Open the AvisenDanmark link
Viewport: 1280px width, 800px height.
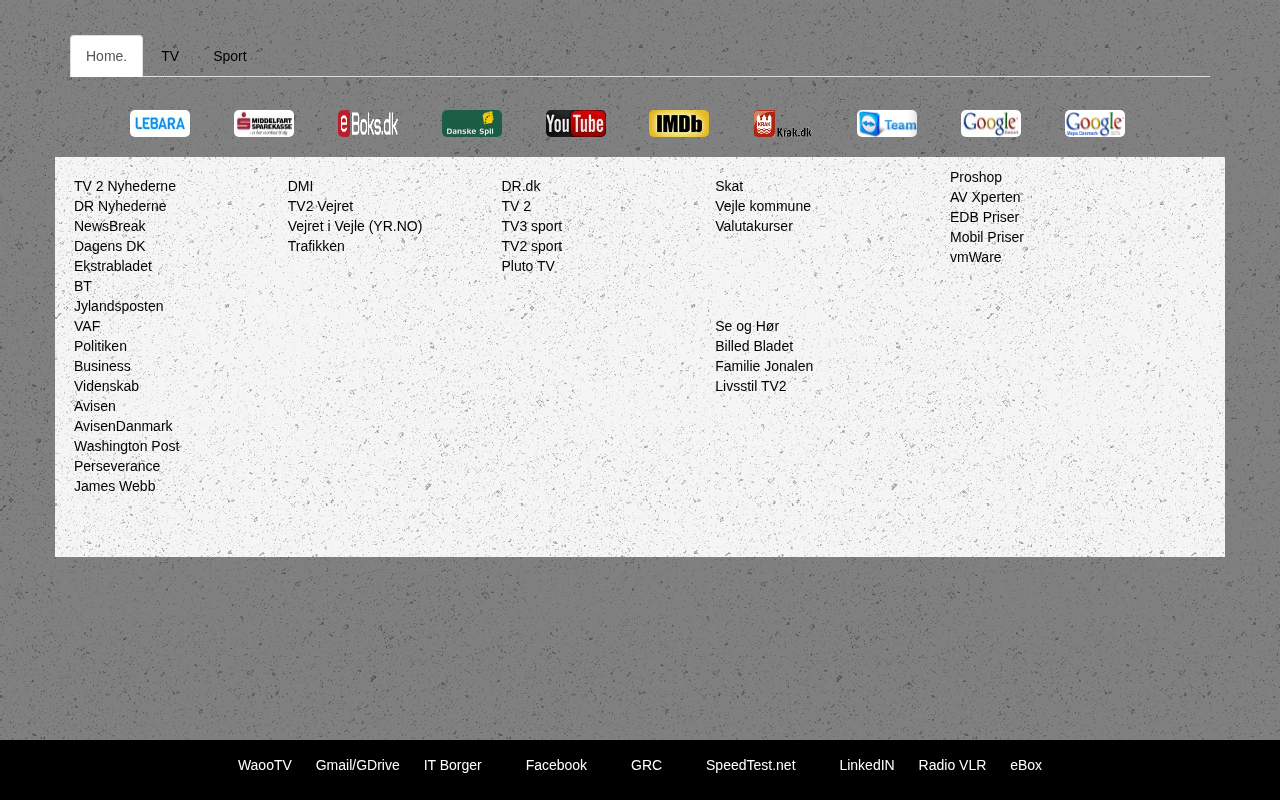123,426
